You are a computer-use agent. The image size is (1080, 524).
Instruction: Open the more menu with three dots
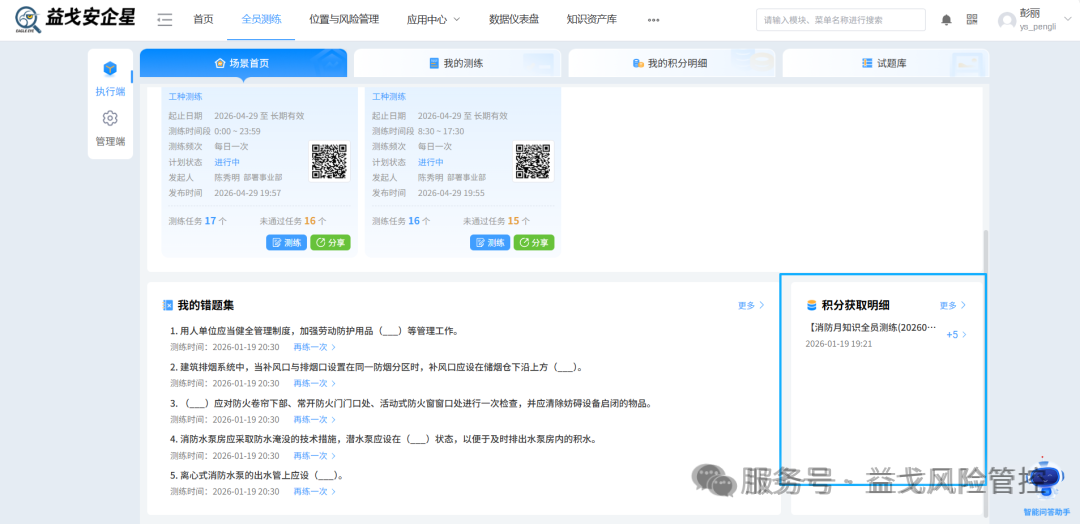654,20
